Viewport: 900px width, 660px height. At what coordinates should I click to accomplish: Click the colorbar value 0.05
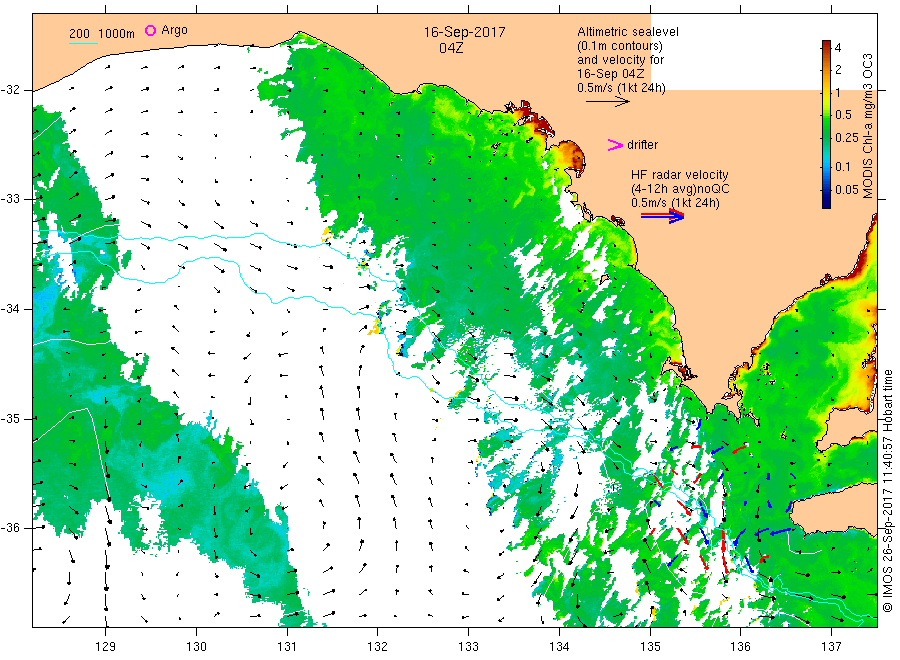[847, 189]
